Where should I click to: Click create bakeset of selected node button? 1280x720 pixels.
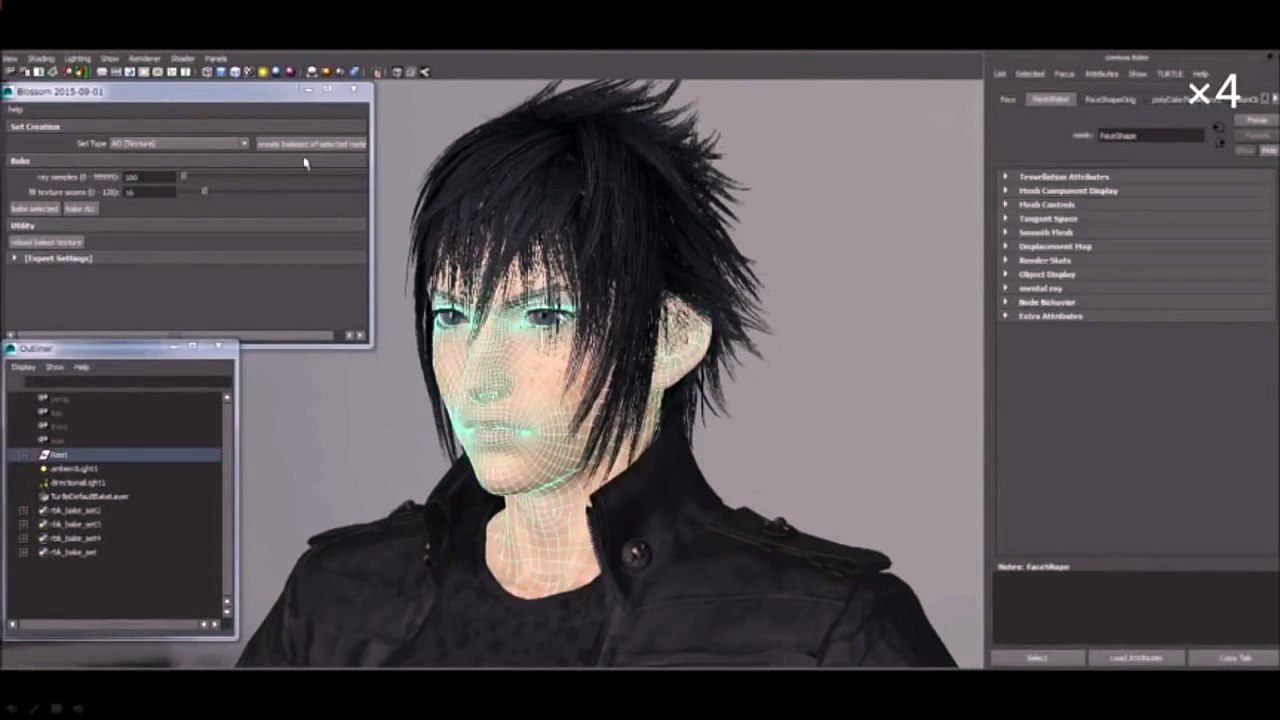pos(311,144)
